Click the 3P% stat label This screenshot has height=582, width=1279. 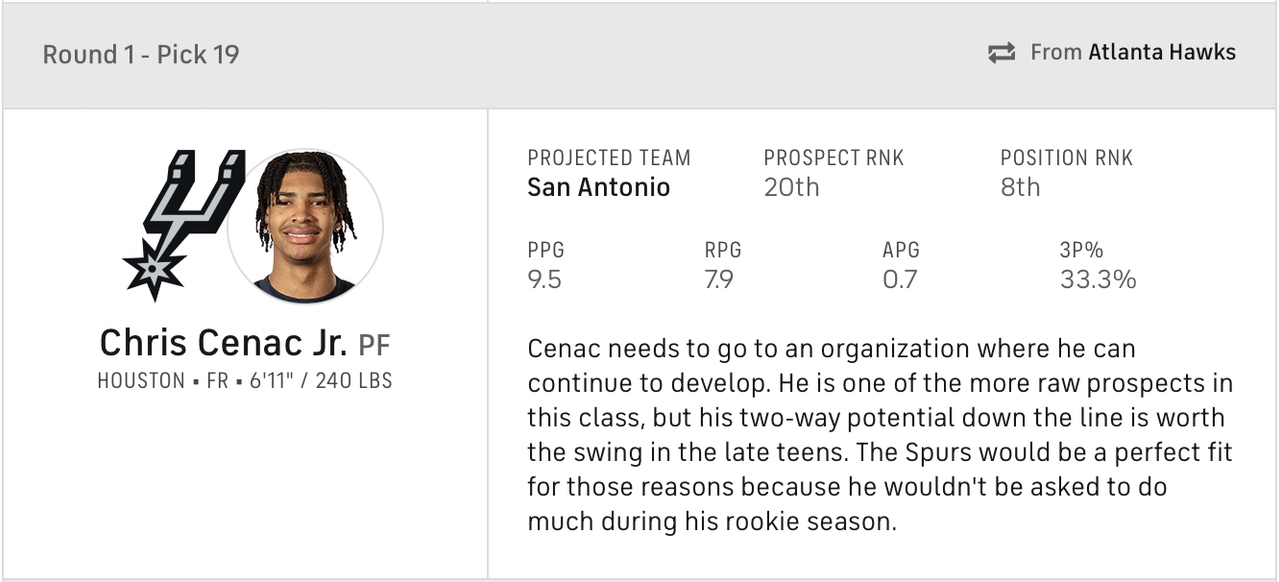[1081, 250]
